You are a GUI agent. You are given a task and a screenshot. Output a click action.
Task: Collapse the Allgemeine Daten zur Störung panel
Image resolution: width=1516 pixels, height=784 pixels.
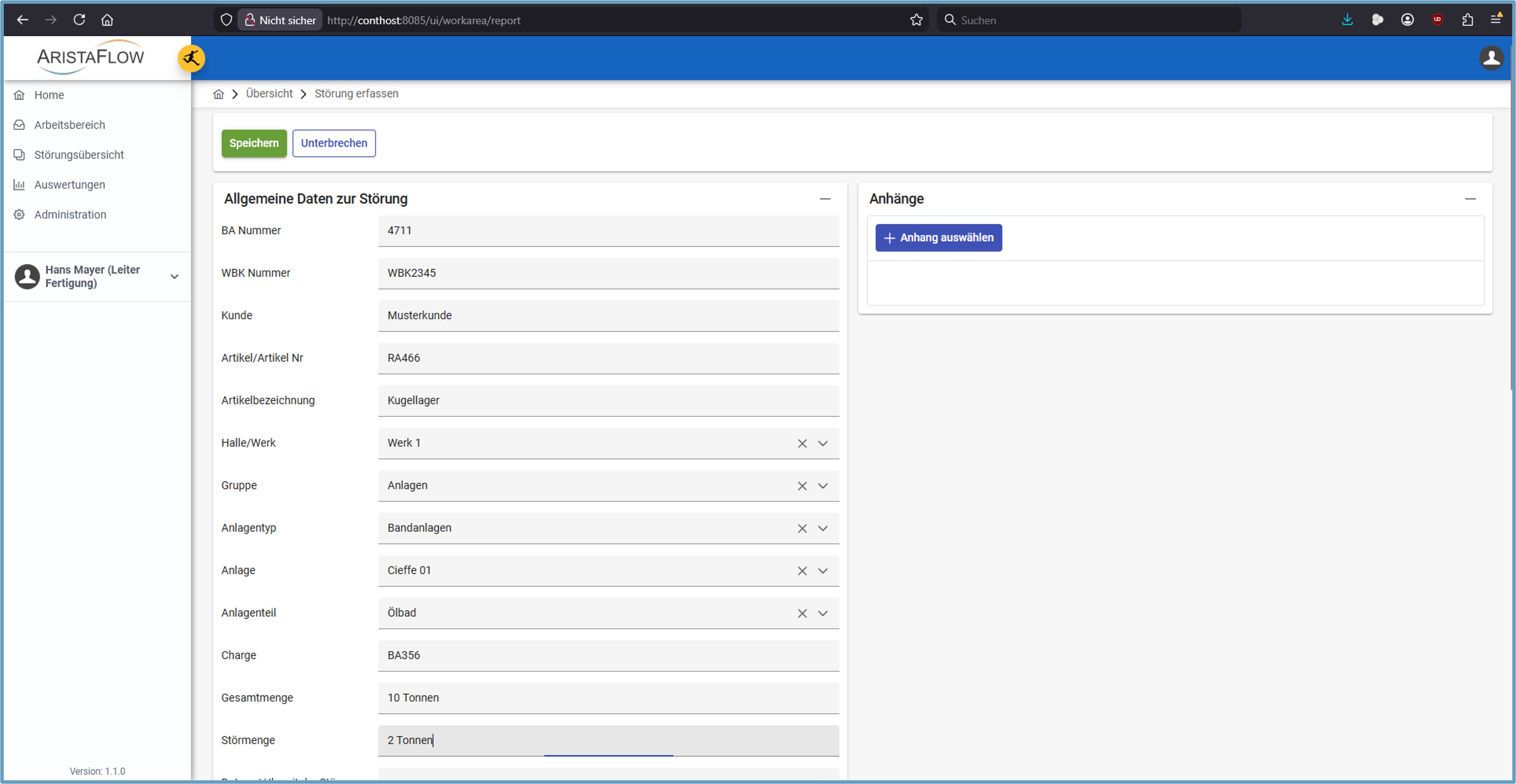825,199
